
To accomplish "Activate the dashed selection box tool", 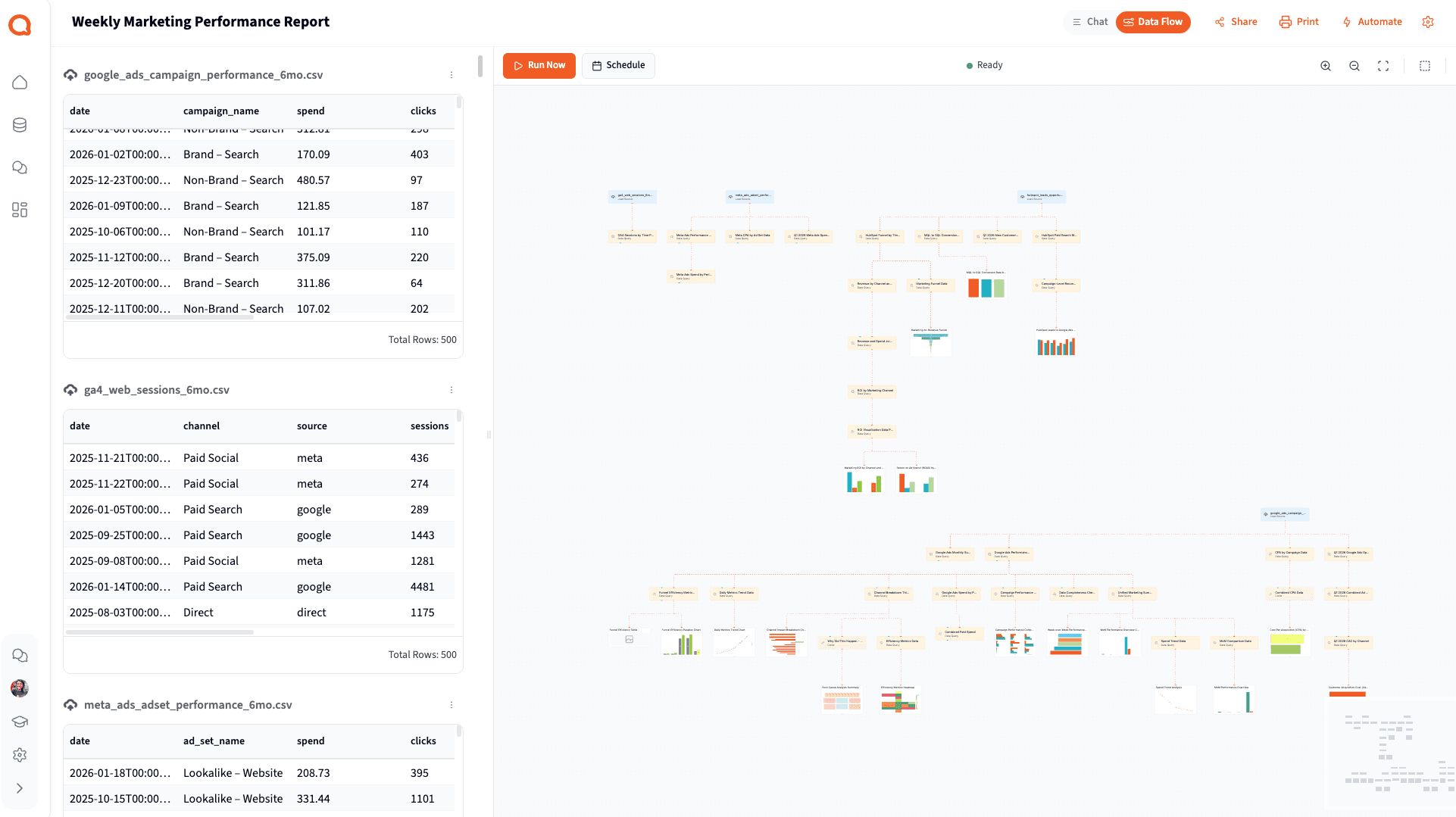I will pyautogui.click(x=1425, y=66).
